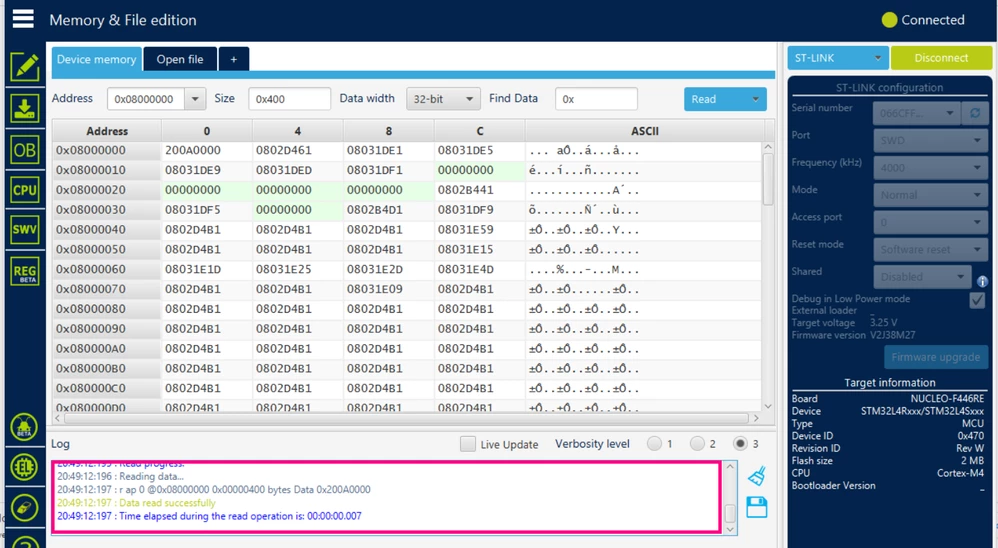This screenshot has height=548, width=998.
Task: Open the REG beta registers icon
Action: 25,271
